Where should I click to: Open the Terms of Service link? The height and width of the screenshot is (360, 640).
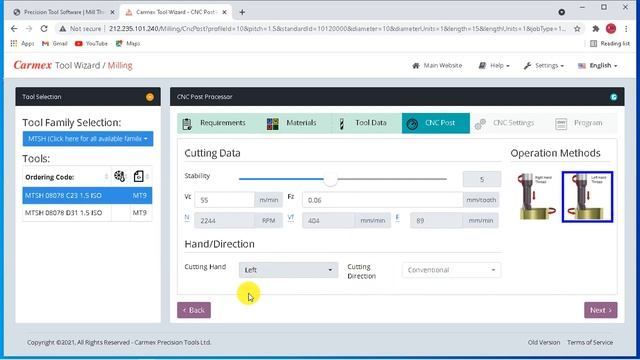pos(590,342)
